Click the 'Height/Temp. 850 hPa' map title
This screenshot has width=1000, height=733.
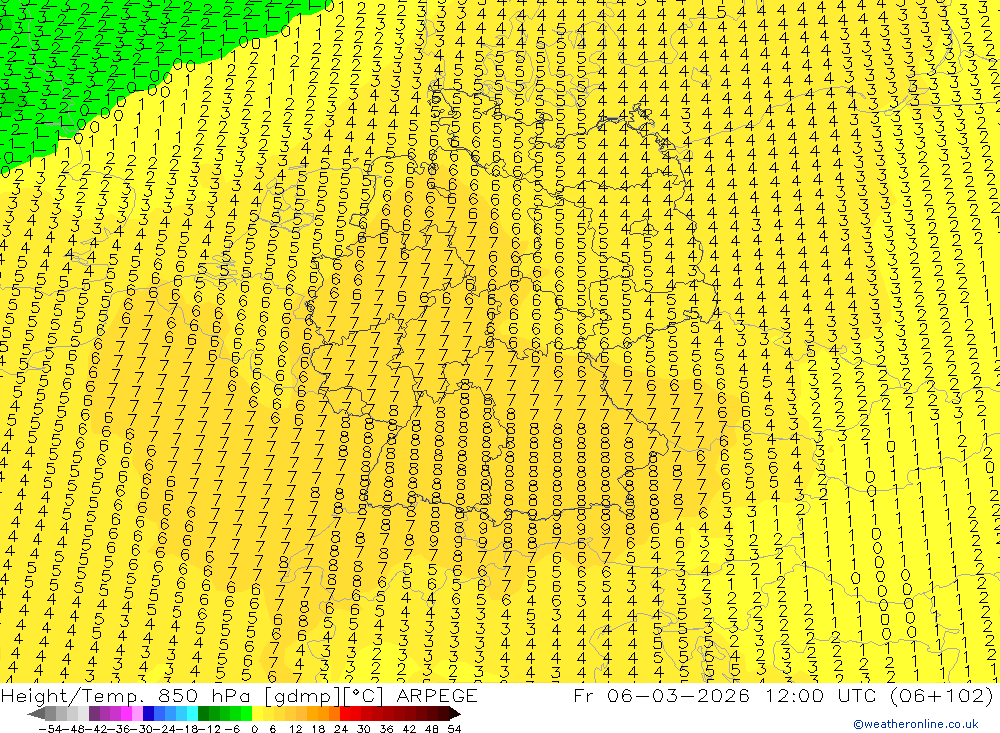point(125,696)
